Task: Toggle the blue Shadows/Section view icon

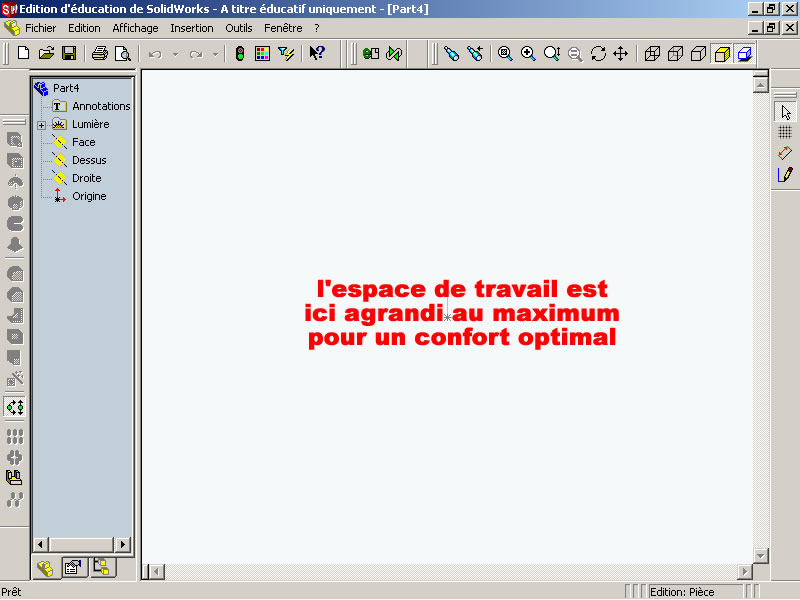Action: click(x=745, y=54)
